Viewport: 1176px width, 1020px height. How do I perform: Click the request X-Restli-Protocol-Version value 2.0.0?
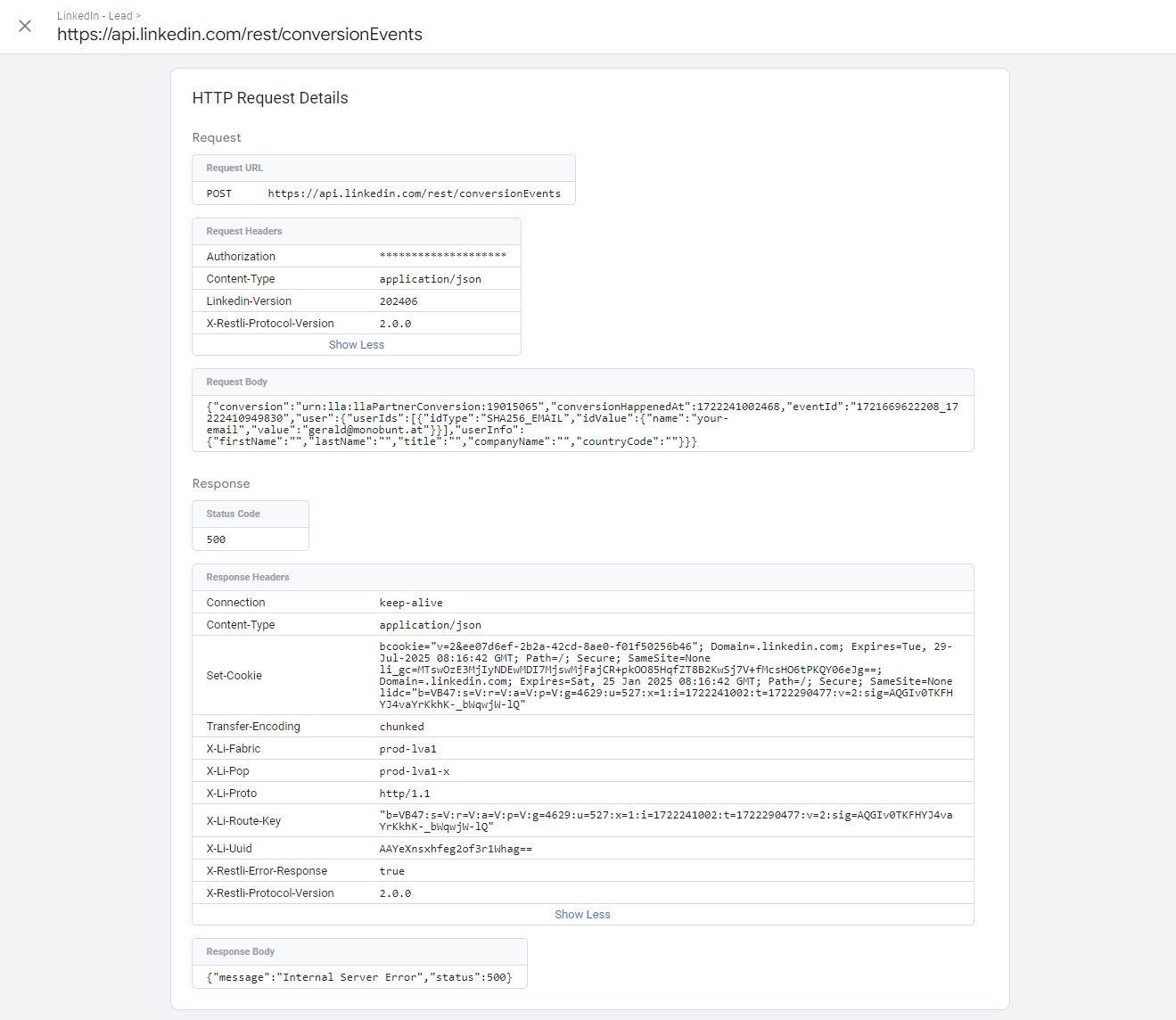click(x=395, y=324)
